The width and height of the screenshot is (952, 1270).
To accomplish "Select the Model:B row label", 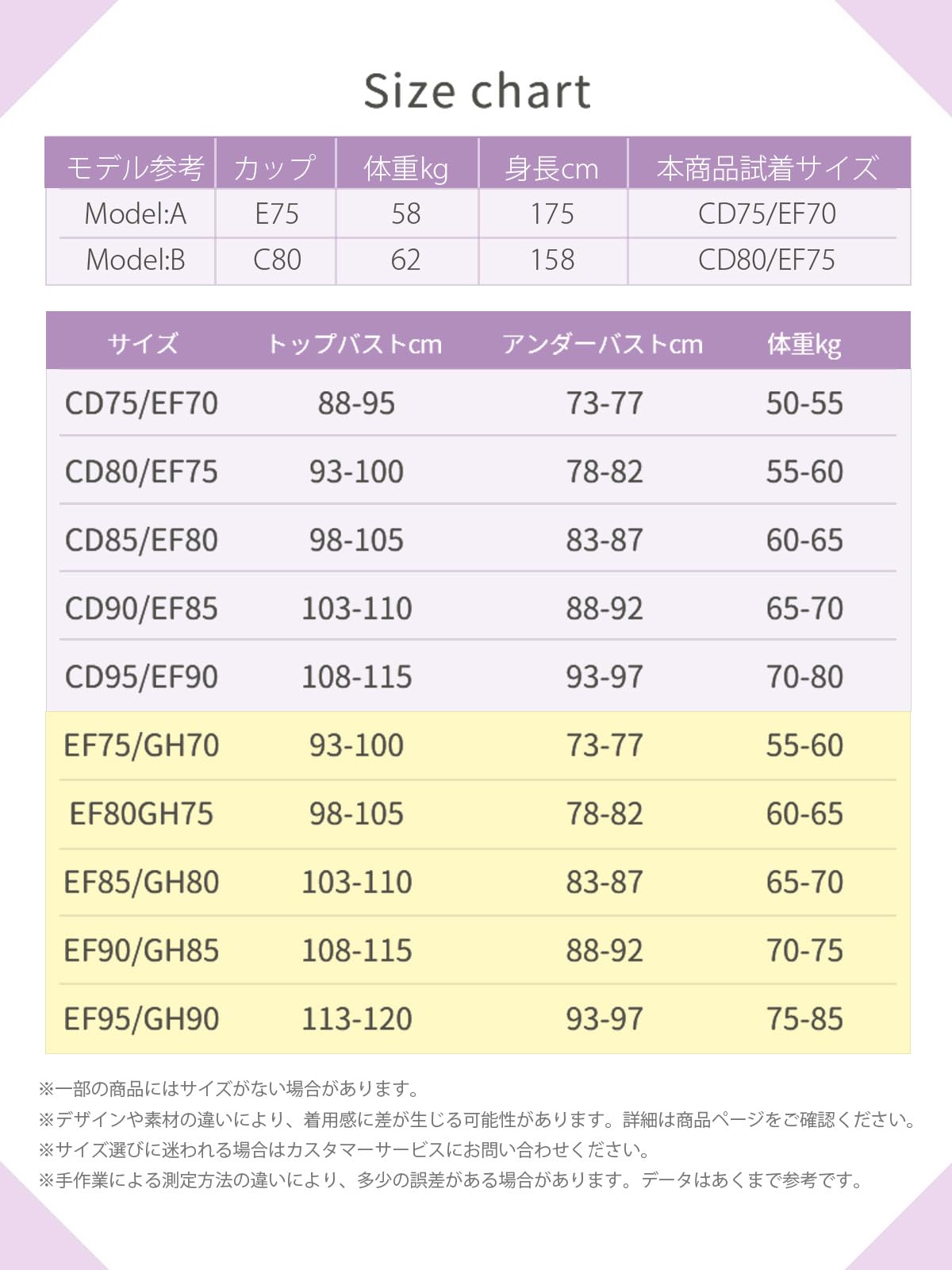I will 135,260.
